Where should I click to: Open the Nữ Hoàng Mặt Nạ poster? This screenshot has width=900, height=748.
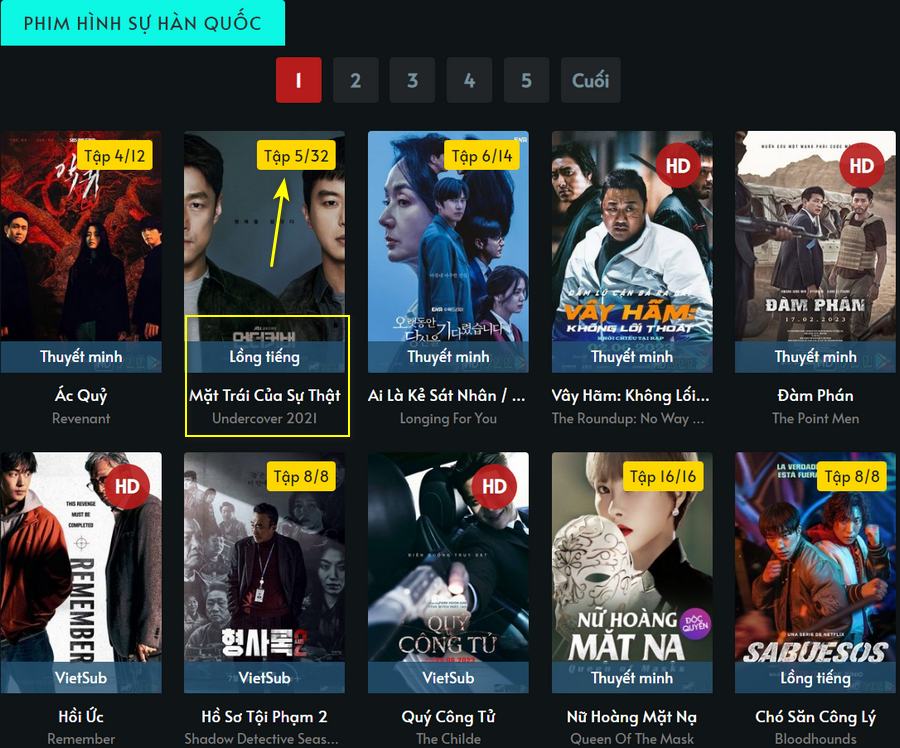(632, 572)
